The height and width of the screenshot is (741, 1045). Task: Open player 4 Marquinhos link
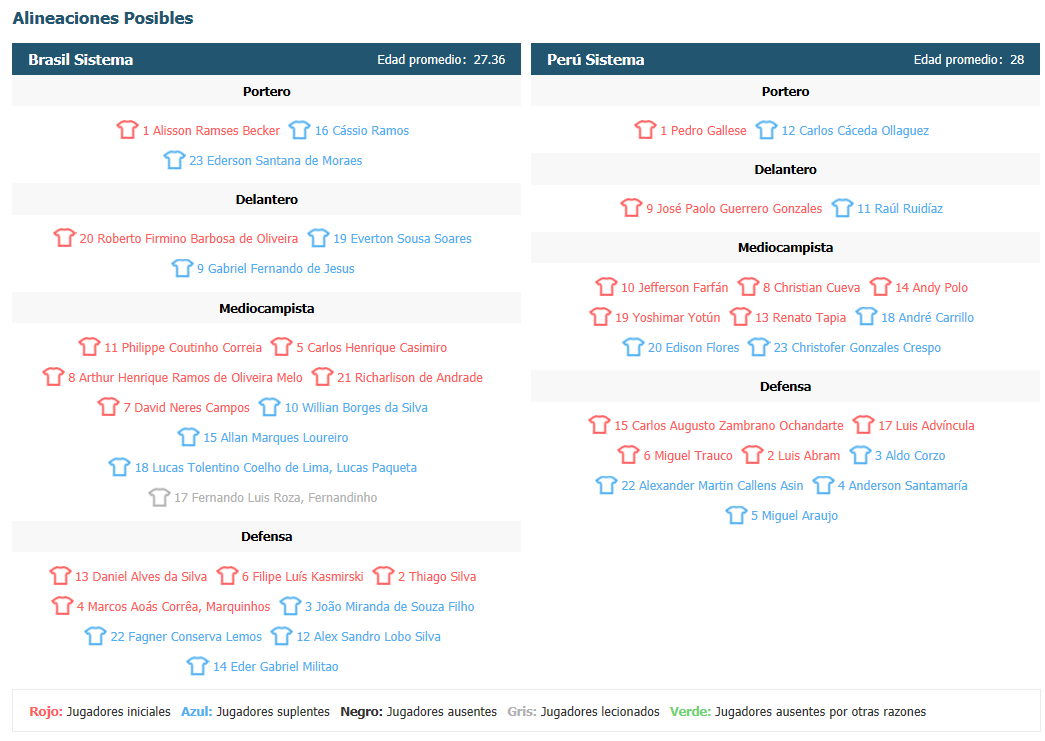pos(173,606)
